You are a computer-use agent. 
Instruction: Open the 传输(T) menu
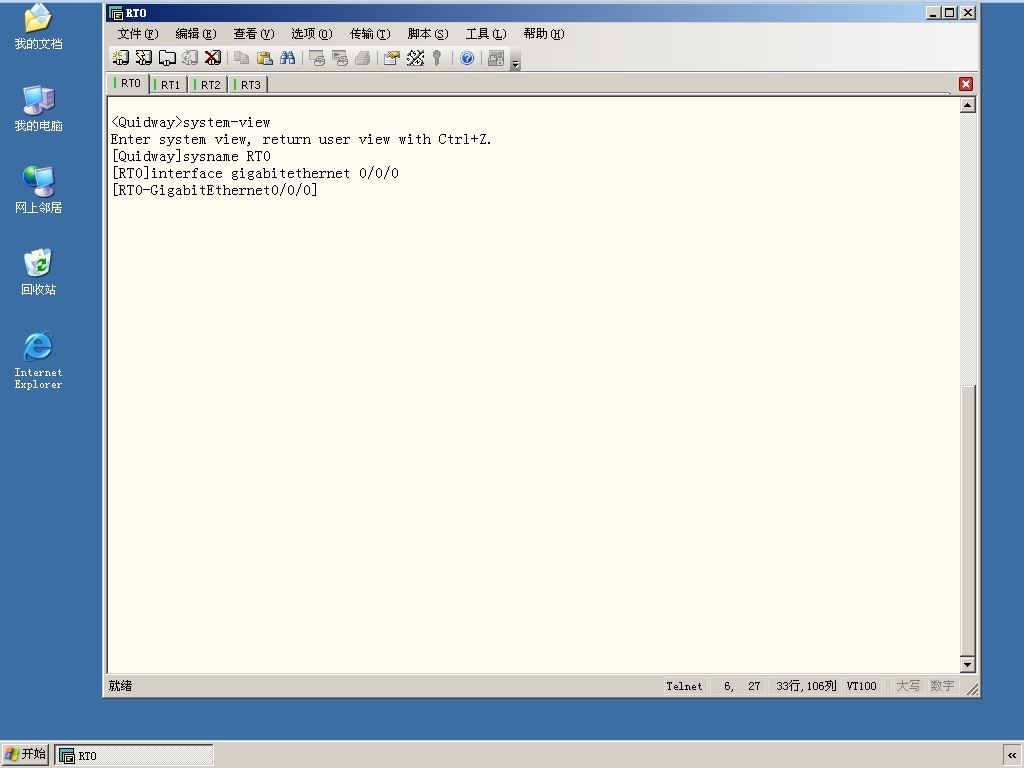[x=370, y=34]
